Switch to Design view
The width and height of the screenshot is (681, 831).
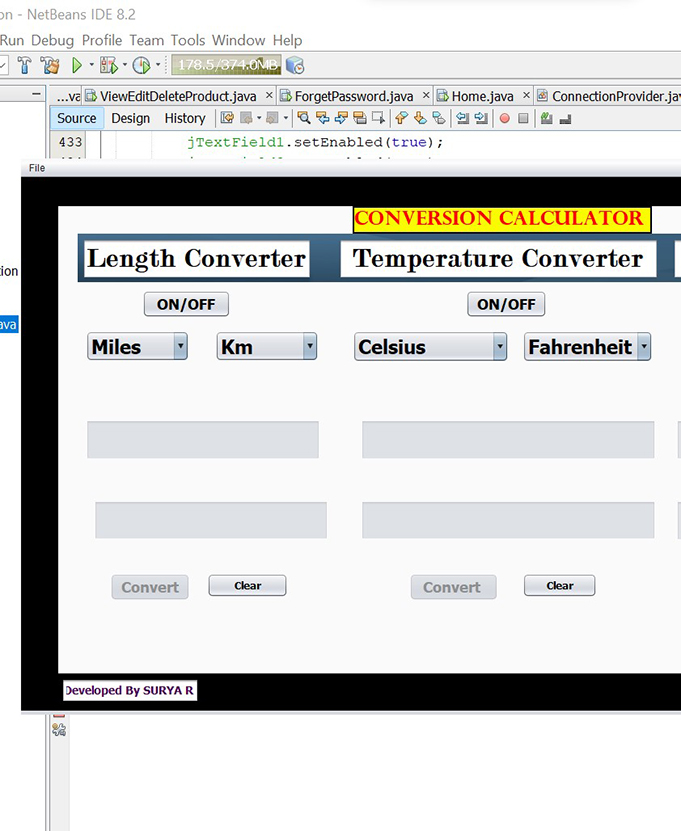pos(130,118)
